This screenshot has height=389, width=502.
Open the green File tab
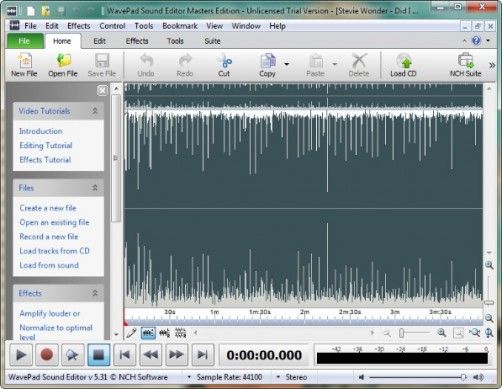24,41
